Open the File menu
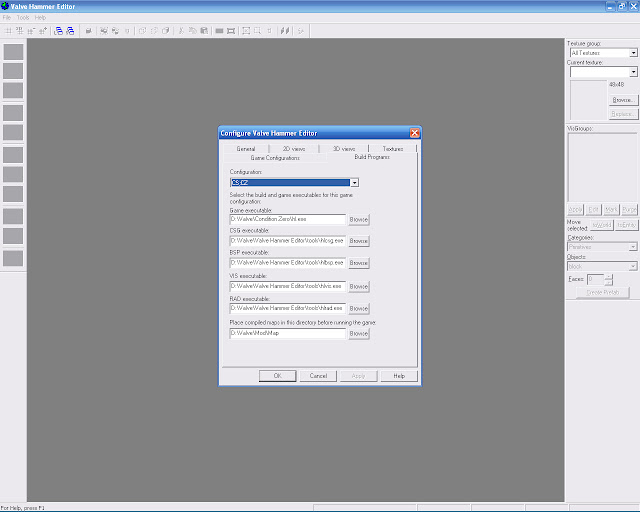The height and width of the screenshot is (512, 640). click(x=7, y=18)
